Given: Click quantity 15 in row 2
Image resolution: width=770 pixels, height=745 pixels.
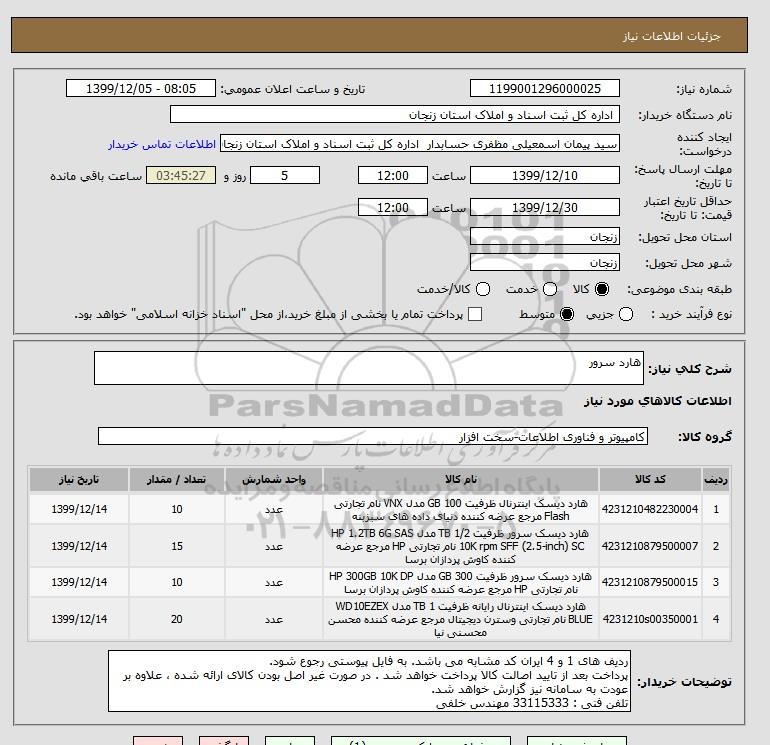Looking at the screenshot, I should coord(177,546).
